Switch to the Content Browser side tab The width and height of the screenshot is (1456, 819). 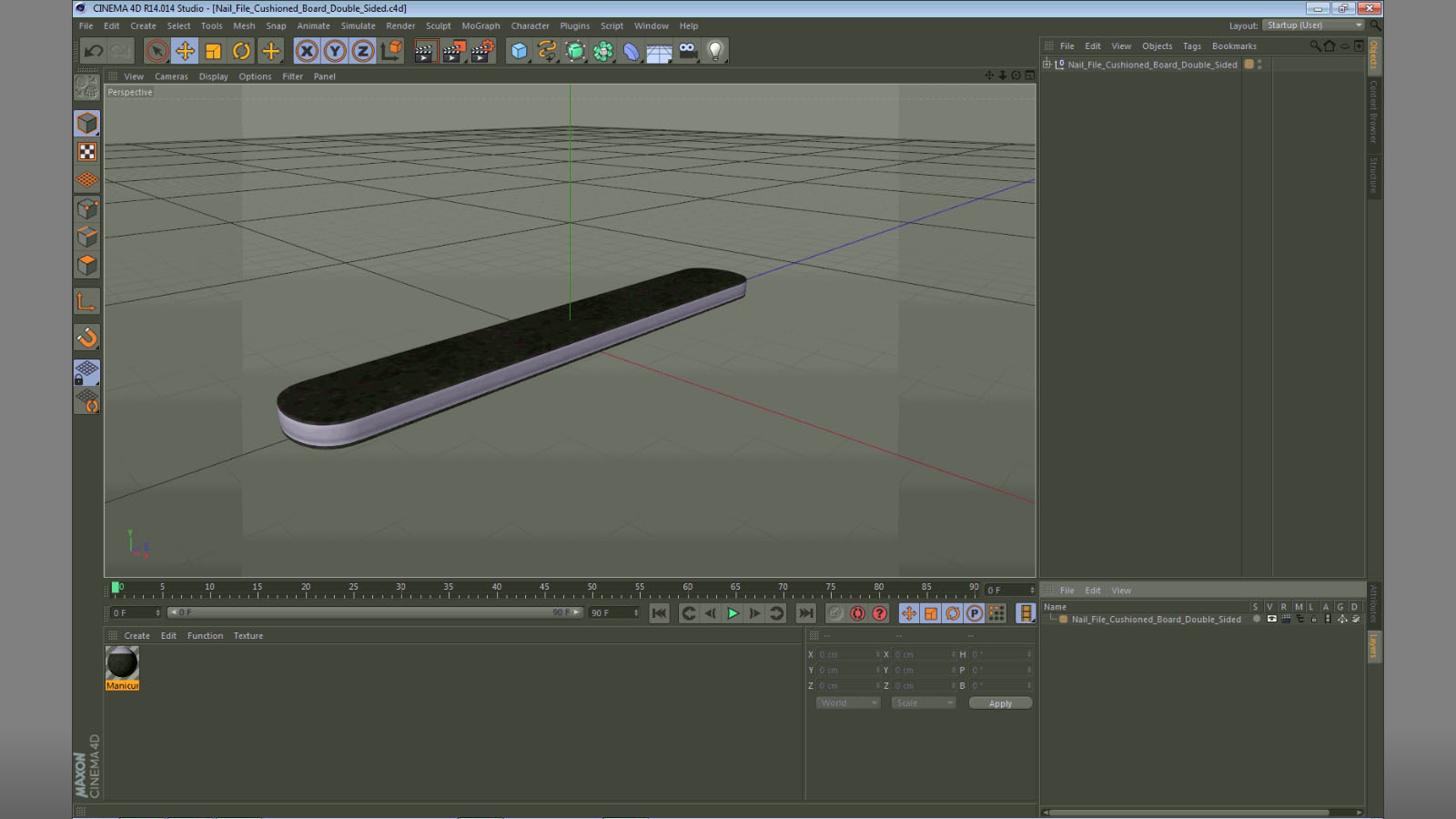click(1374, 113)
